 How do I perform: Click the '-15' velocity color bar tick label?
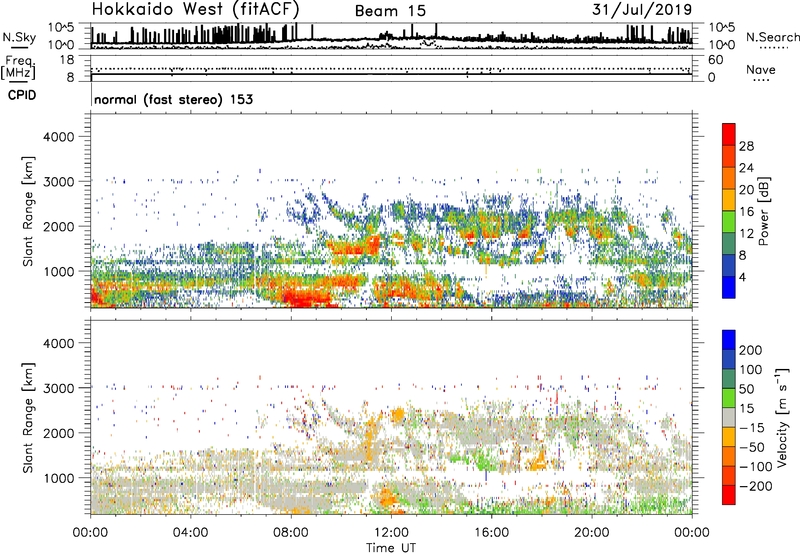(x=753, y=427)
